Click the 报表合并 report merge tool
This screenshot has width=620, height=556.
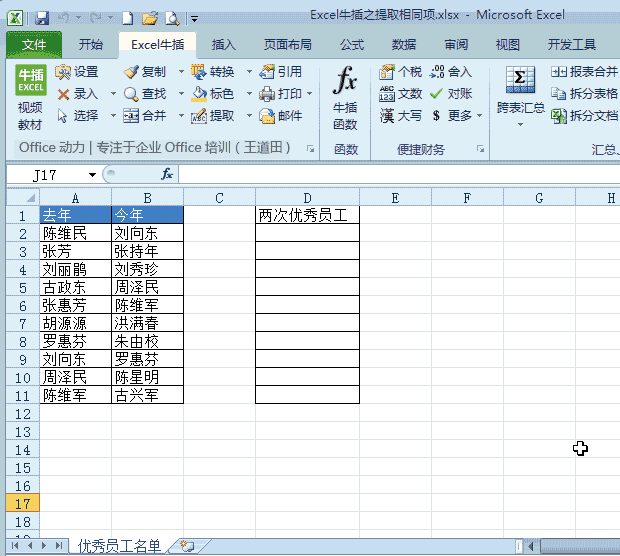pyautogui.click(x=584, y=72)
